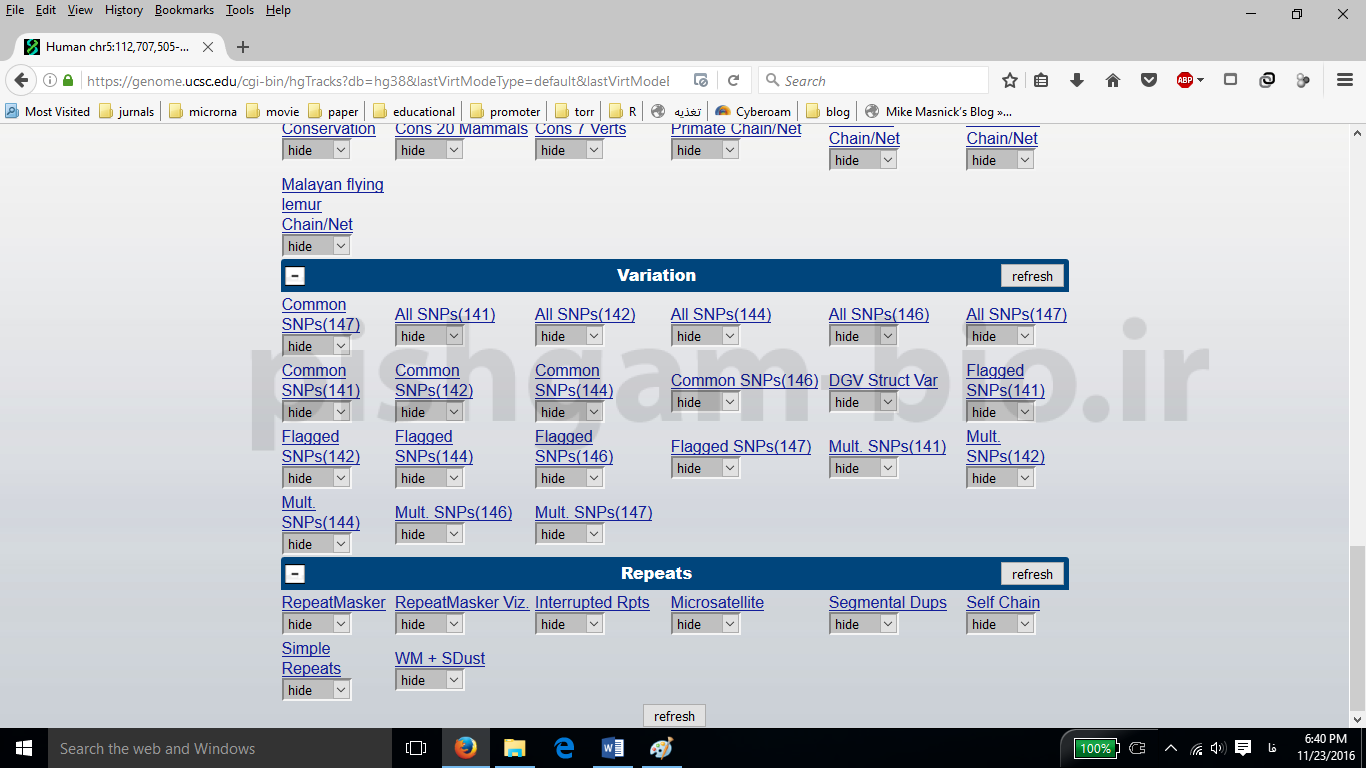
Task: Open the RepeatMasker visibility dropdown
Action: pos(316,624)
